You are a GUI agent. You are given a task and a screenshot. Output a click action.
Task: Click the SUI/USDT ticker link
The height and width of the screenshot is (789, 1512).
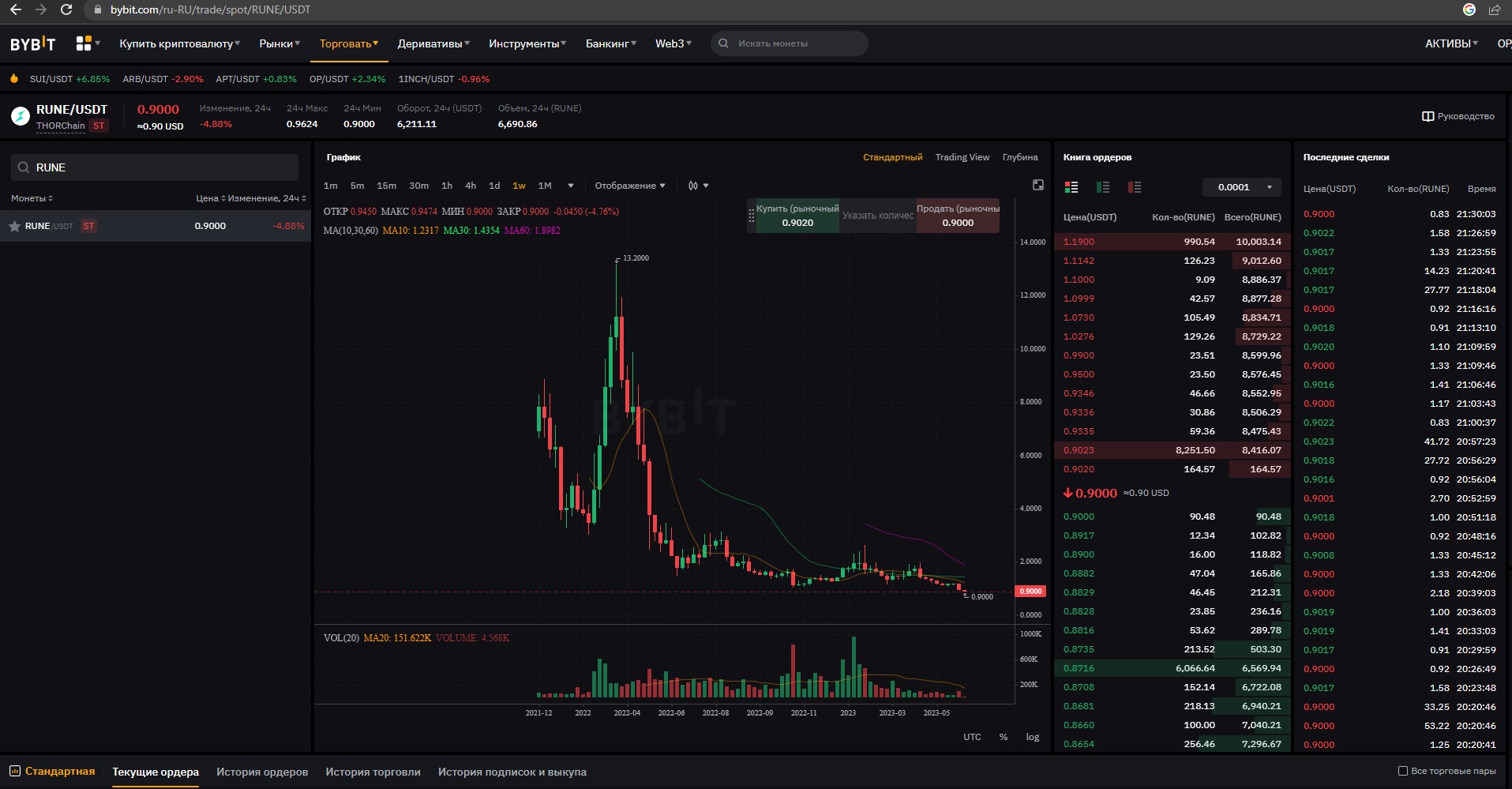point(69,79)
